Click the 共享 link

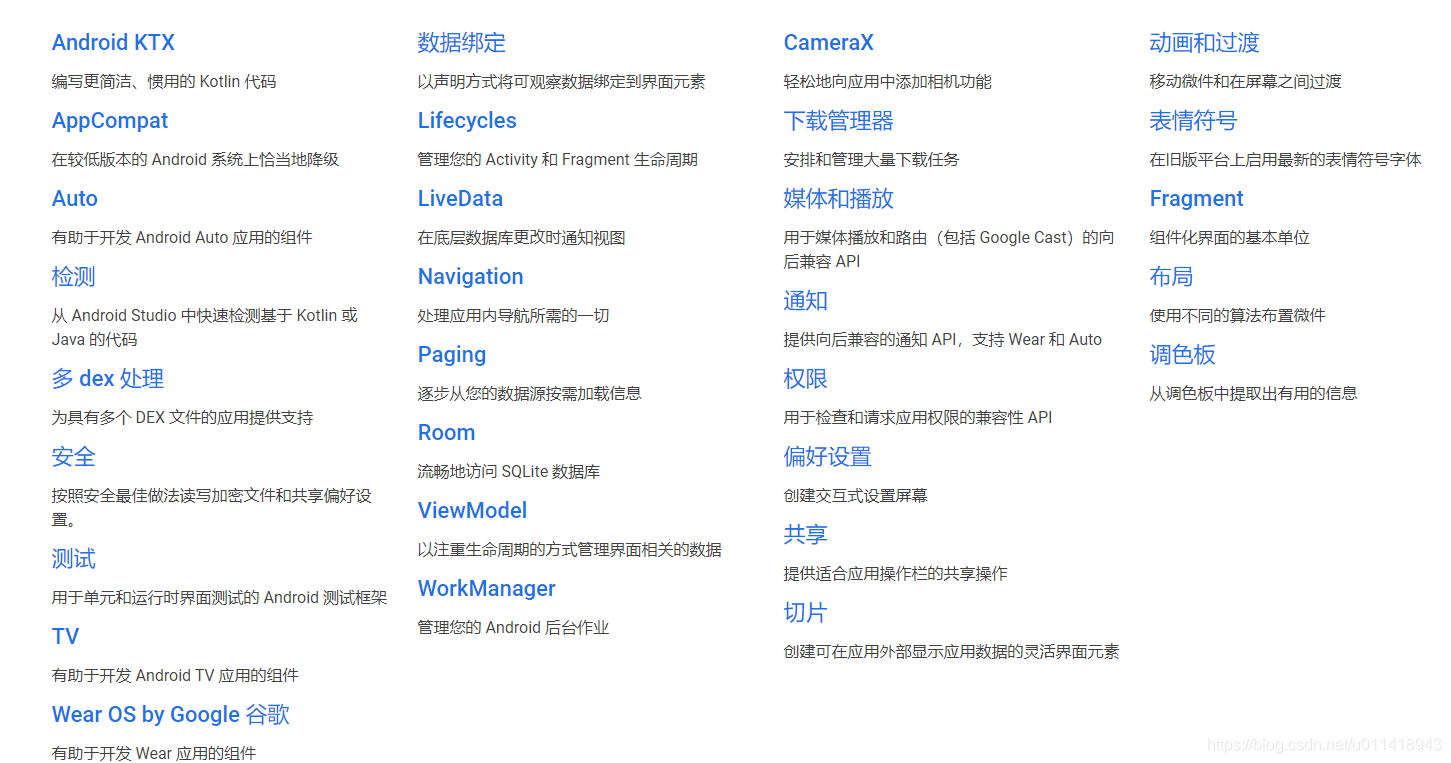point(806,535)
